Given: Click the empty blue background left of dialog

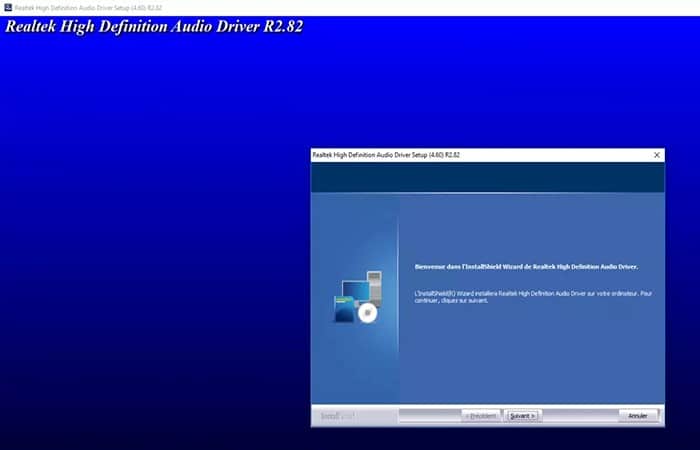Looking at the screenshot, I should (x=150, y=250).
